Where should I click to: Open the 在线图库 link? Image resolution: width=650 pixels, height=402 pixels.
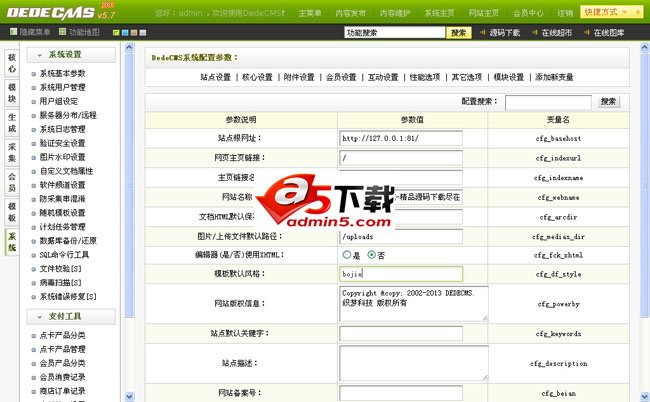[609, 32]
